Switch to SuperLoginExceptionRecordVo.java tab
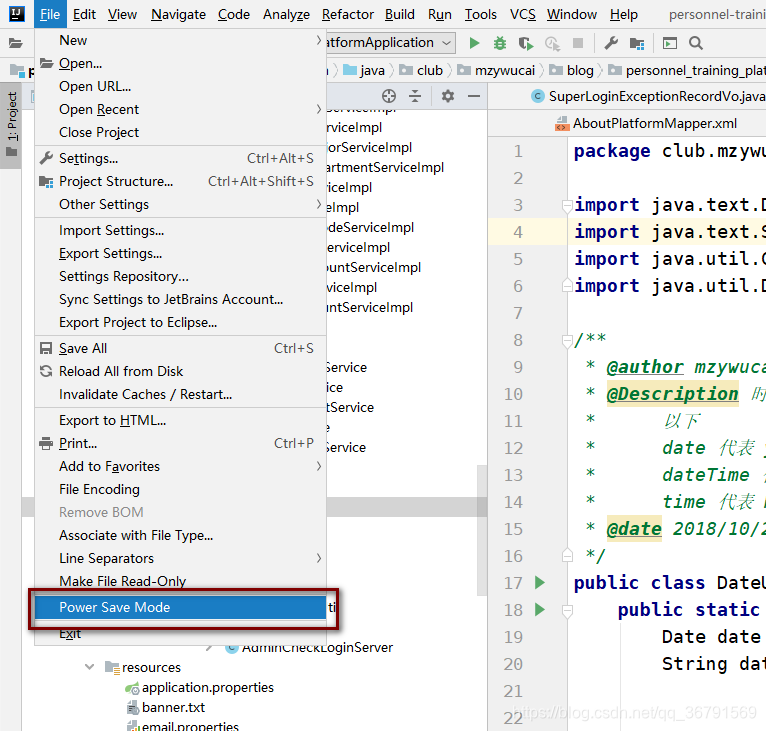This screenshot has width=766, height=731. pos(648,96)
